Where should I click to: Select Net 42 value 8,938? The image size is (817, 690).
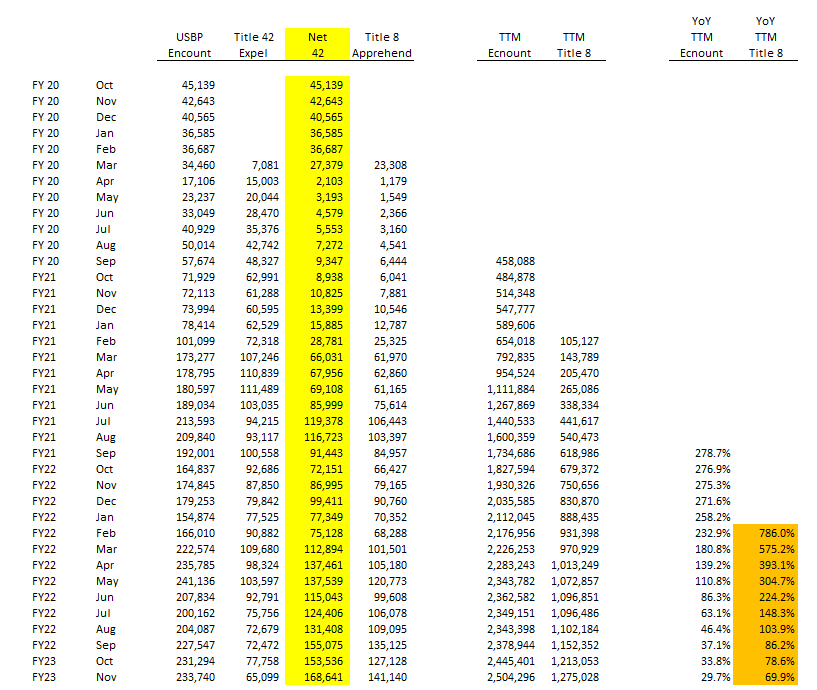(x=329, y=277)
